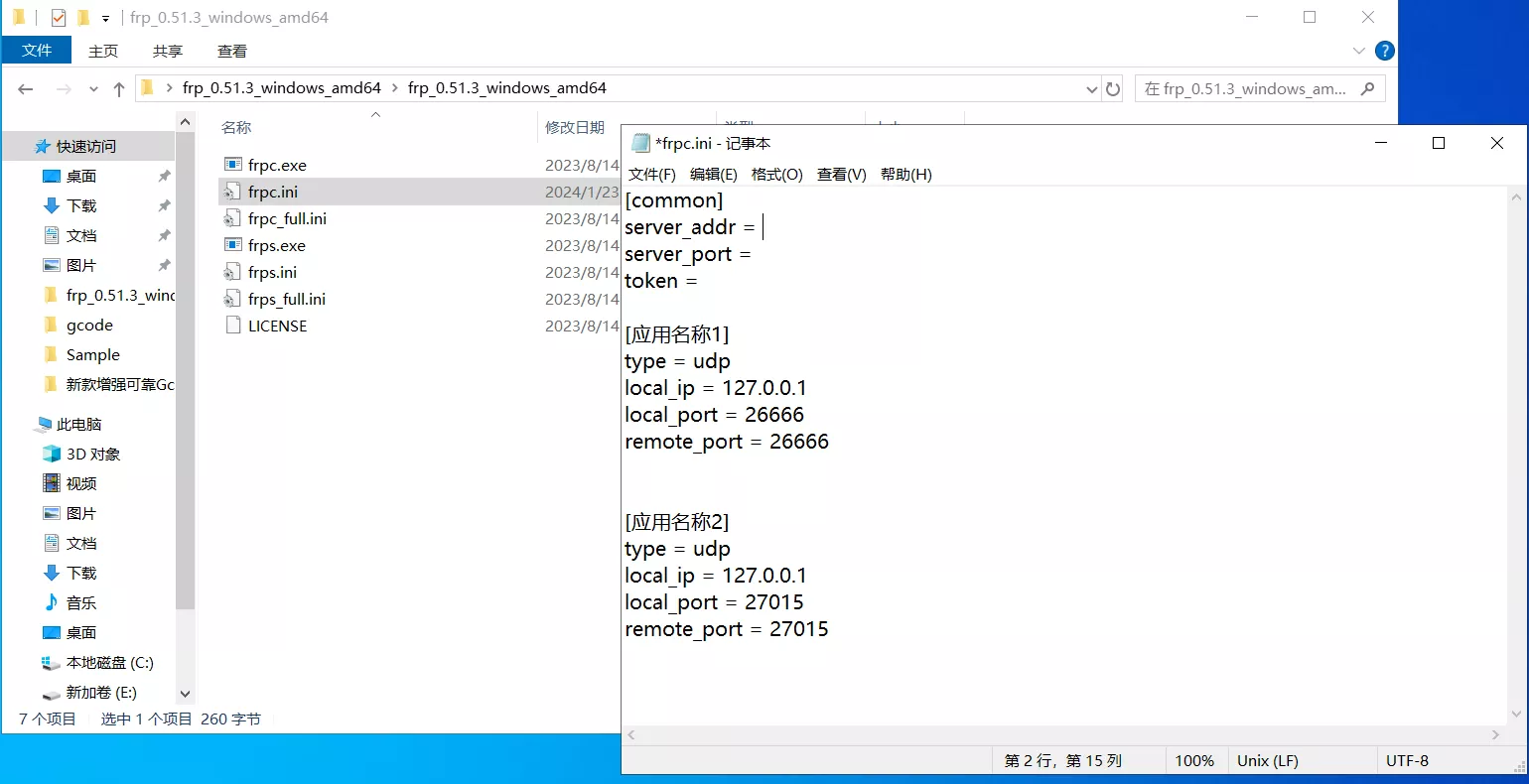
Task: Click the frpc.exe application icon
Action: (x=233, y=165)
